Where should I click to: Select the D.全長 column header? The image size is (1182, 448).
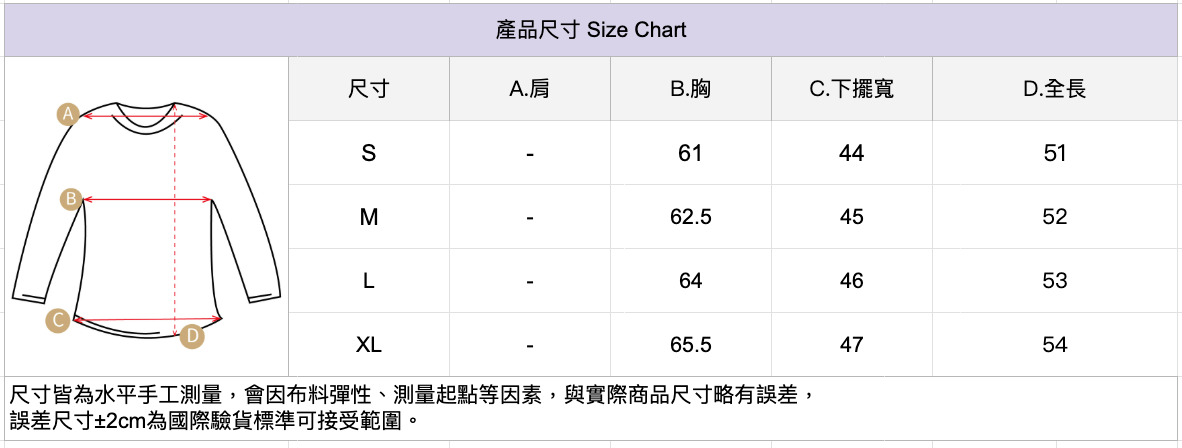pos(1055,89)
